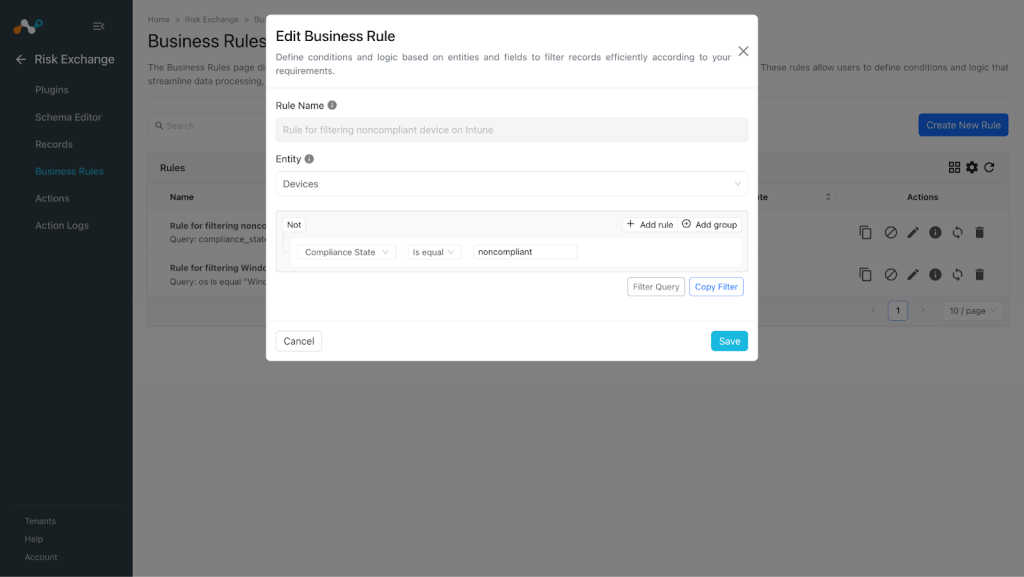
Task: Click the info icon for the first rule
Action: pyautogui.click(x=935, y=232)
